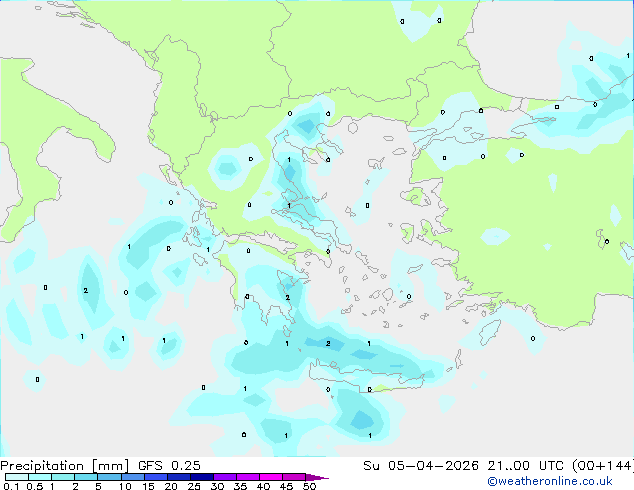The width and height of the screenshot is (634, 490).
Task: Click the legend tick label '50'
Action: pos(309,486)
